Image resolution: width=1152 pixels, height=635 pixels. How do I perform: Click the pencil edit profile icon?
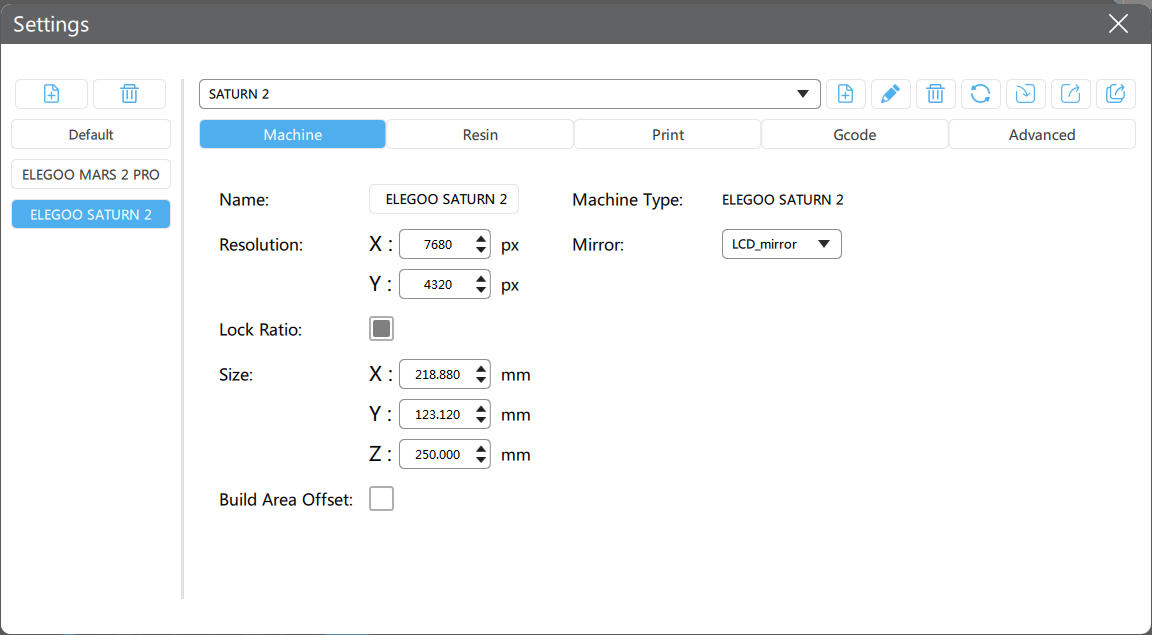(890, 94)
